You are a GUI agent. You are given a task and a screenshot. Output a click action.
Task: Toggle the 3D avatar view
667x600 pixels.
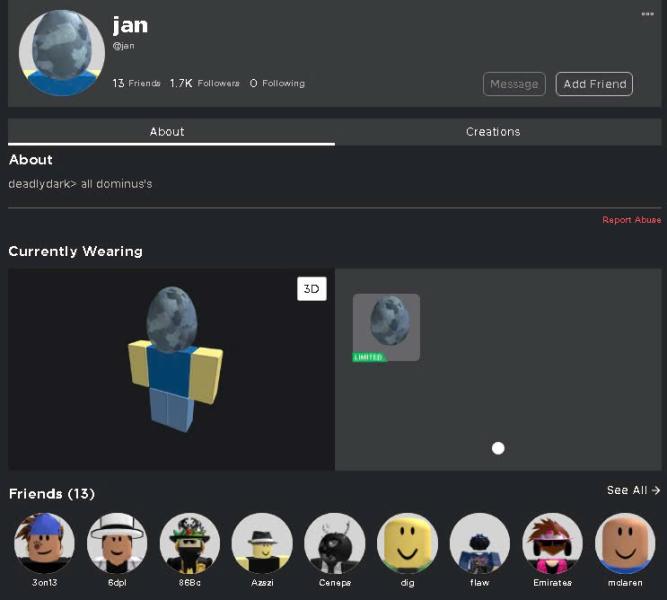point(311,289)
